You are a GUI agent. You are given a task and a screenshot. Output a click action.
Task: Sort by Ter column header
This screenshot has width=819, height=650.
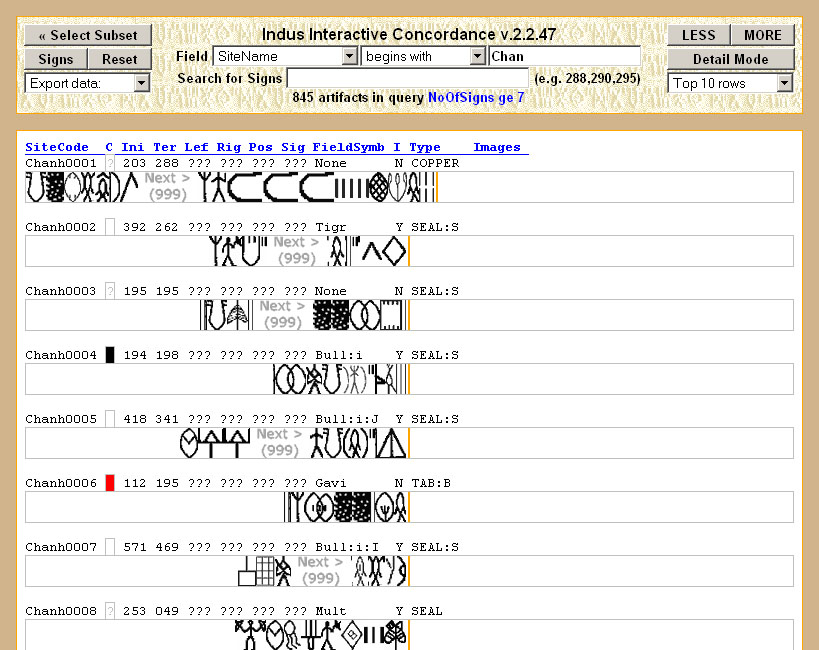(165, 147)
